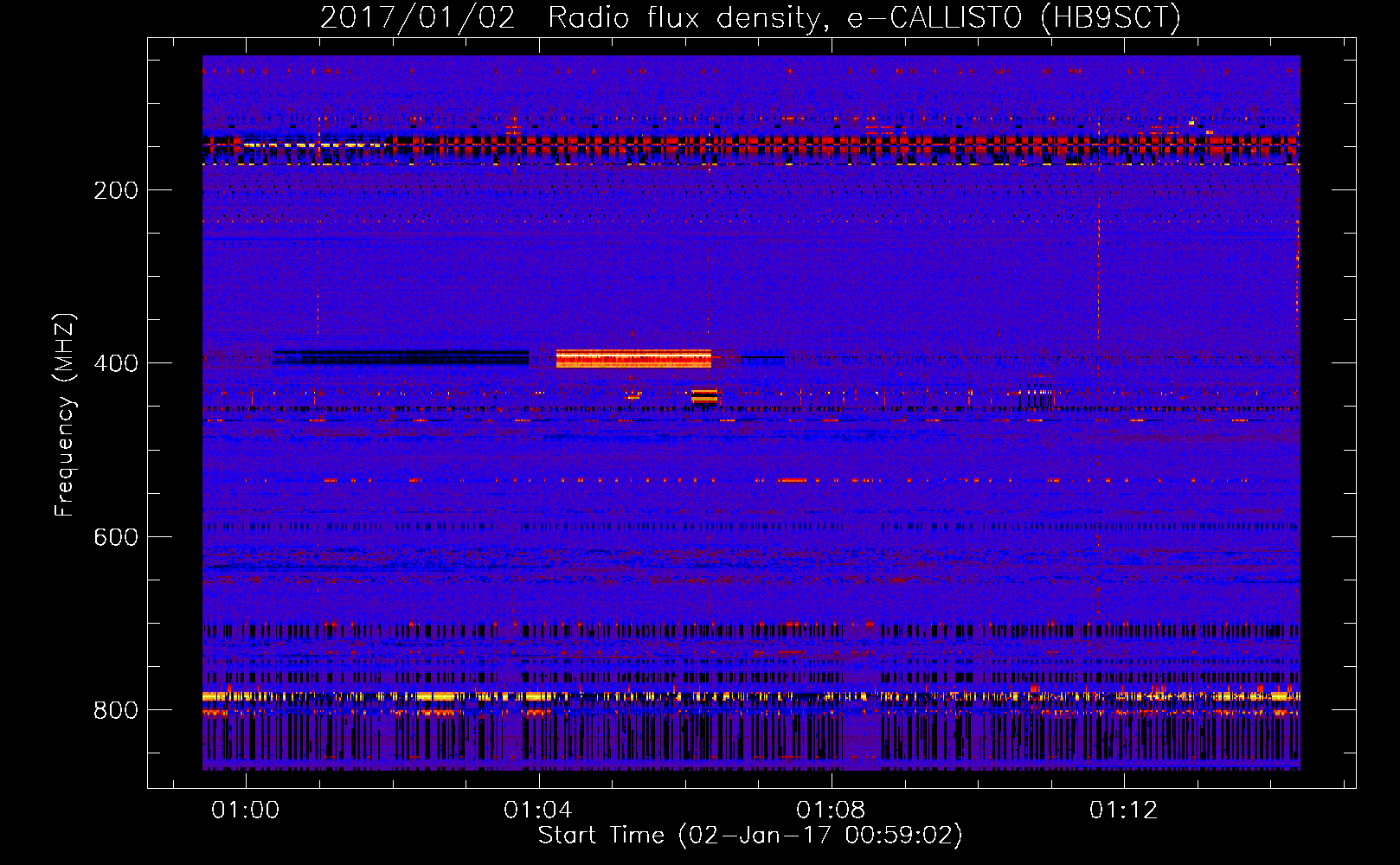Viewport: 1400px width, 865px height.
Task: Select the 01:04 time tick label
Action: 538,810
